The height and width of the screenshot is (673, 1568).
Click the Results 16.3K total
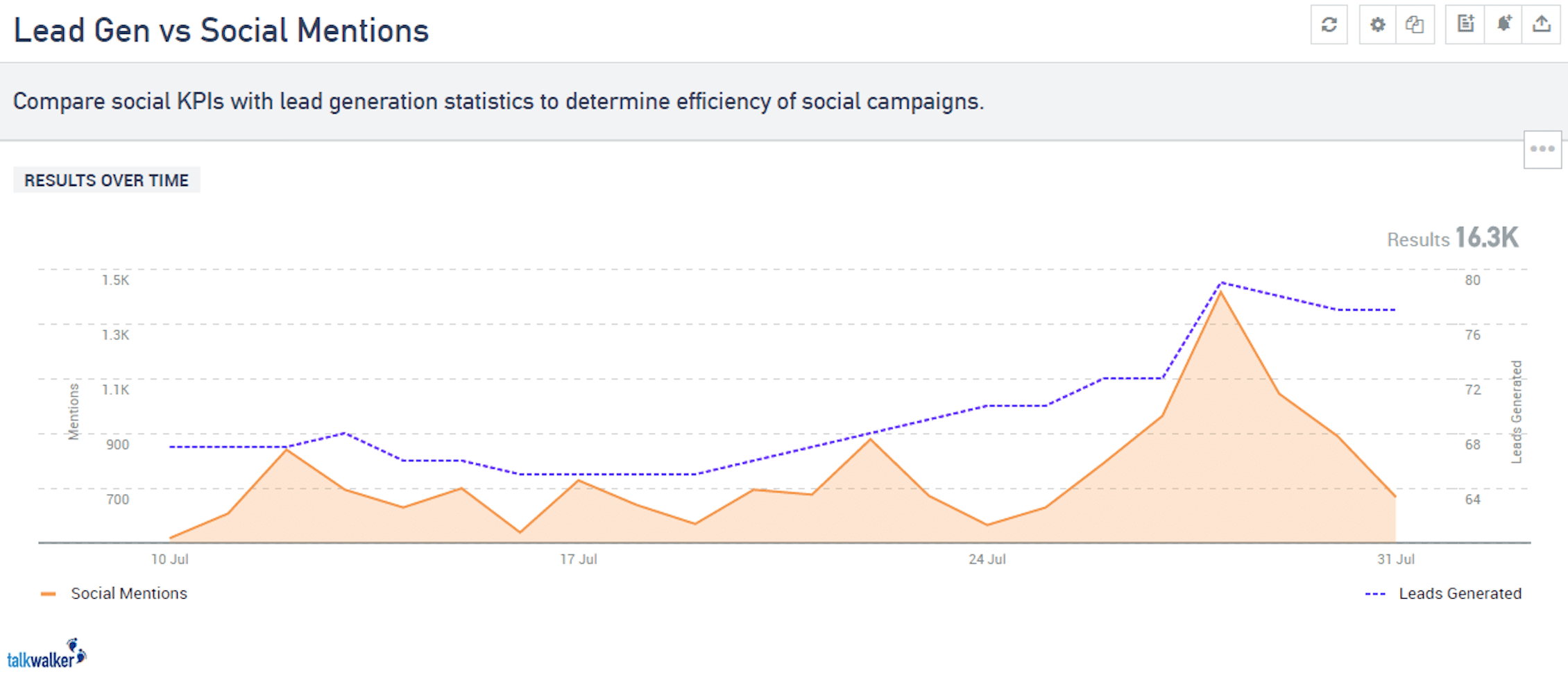1452,239
